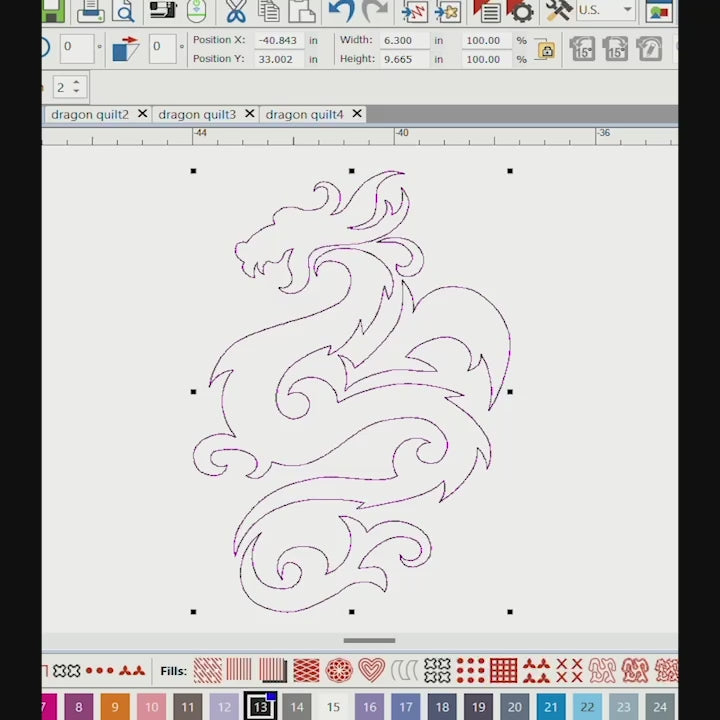
Task: Click the Redo arrow icon
Action: tap(376, 11)
